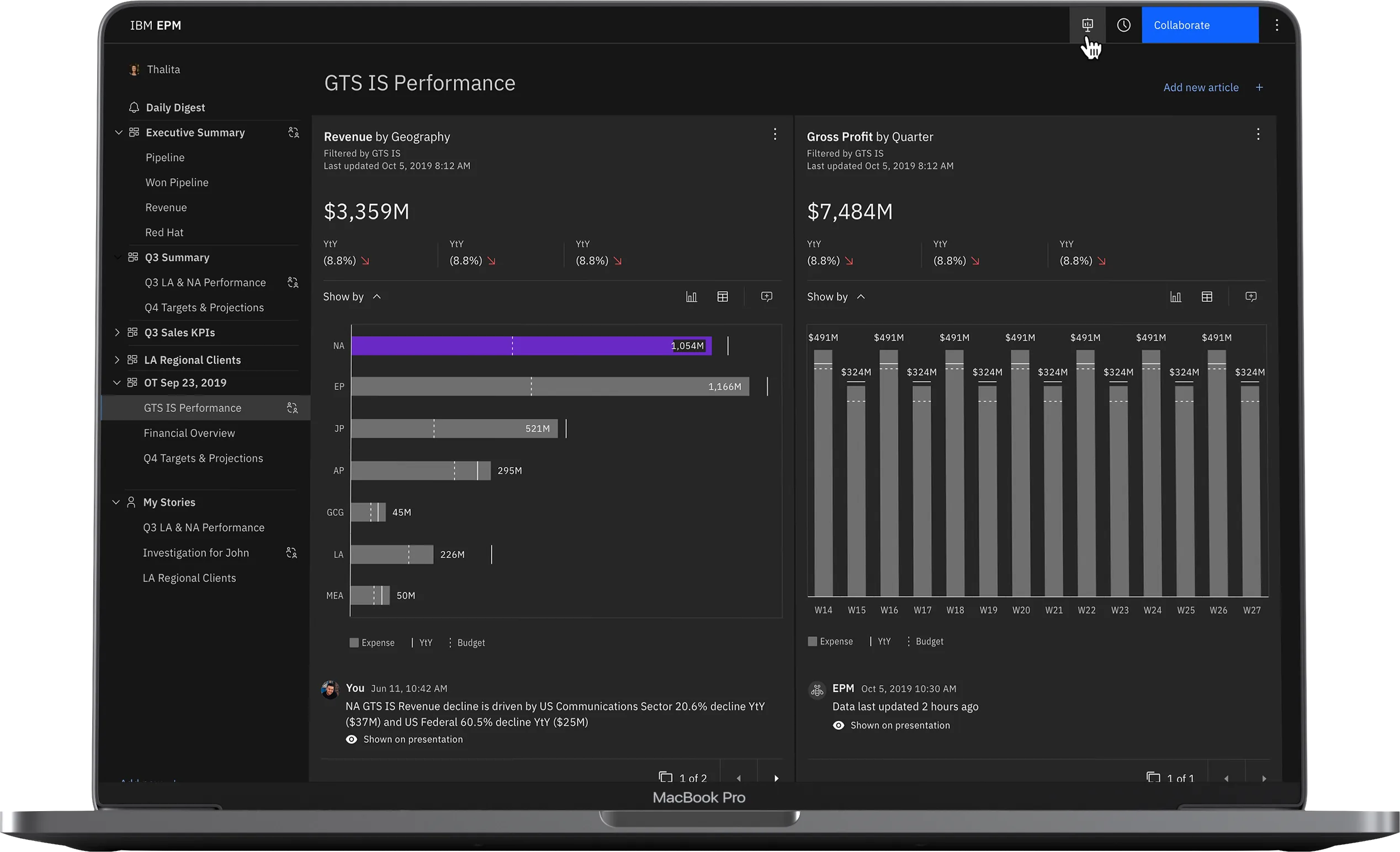The height and width of the screenshot is (852, 1400).
Task: Go to previous page of Gross Profit card
Action: pos(1226,778)
